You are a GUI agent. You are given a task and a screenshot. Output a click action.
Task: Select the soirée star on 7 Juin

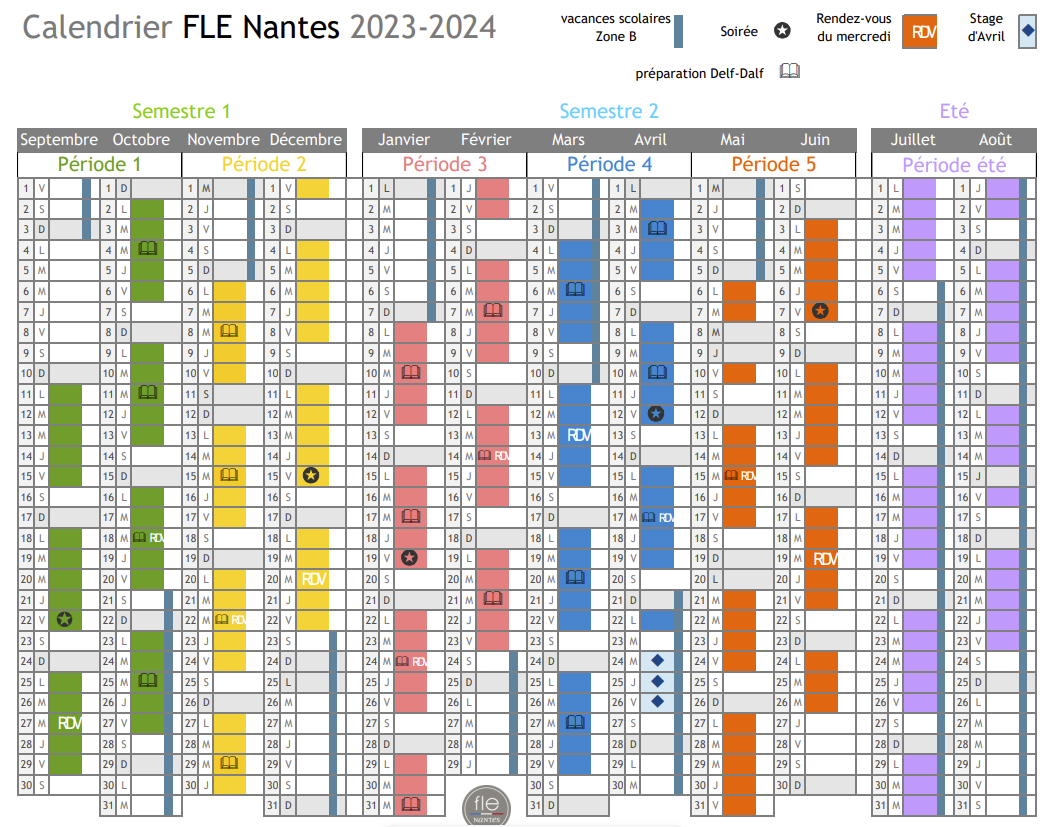click(x=820, y=310)
